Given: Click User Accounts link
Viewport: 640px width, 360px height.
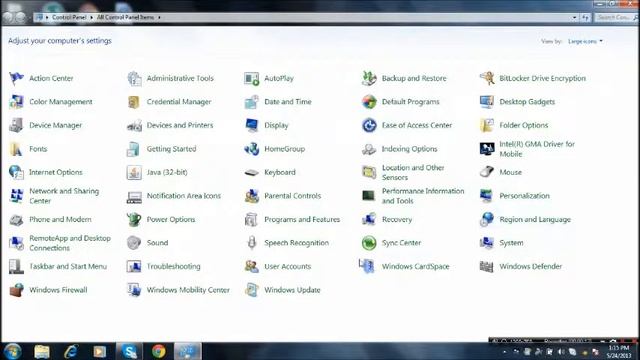Looking at the screenshot, I should 287,267.
